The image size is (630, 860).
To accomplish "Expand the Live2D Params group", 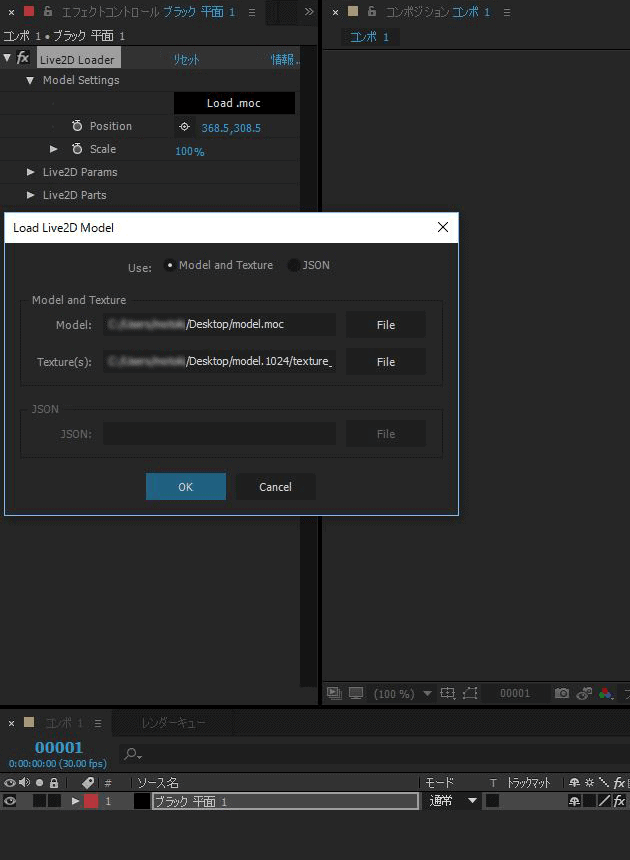I will pos(31,172).
